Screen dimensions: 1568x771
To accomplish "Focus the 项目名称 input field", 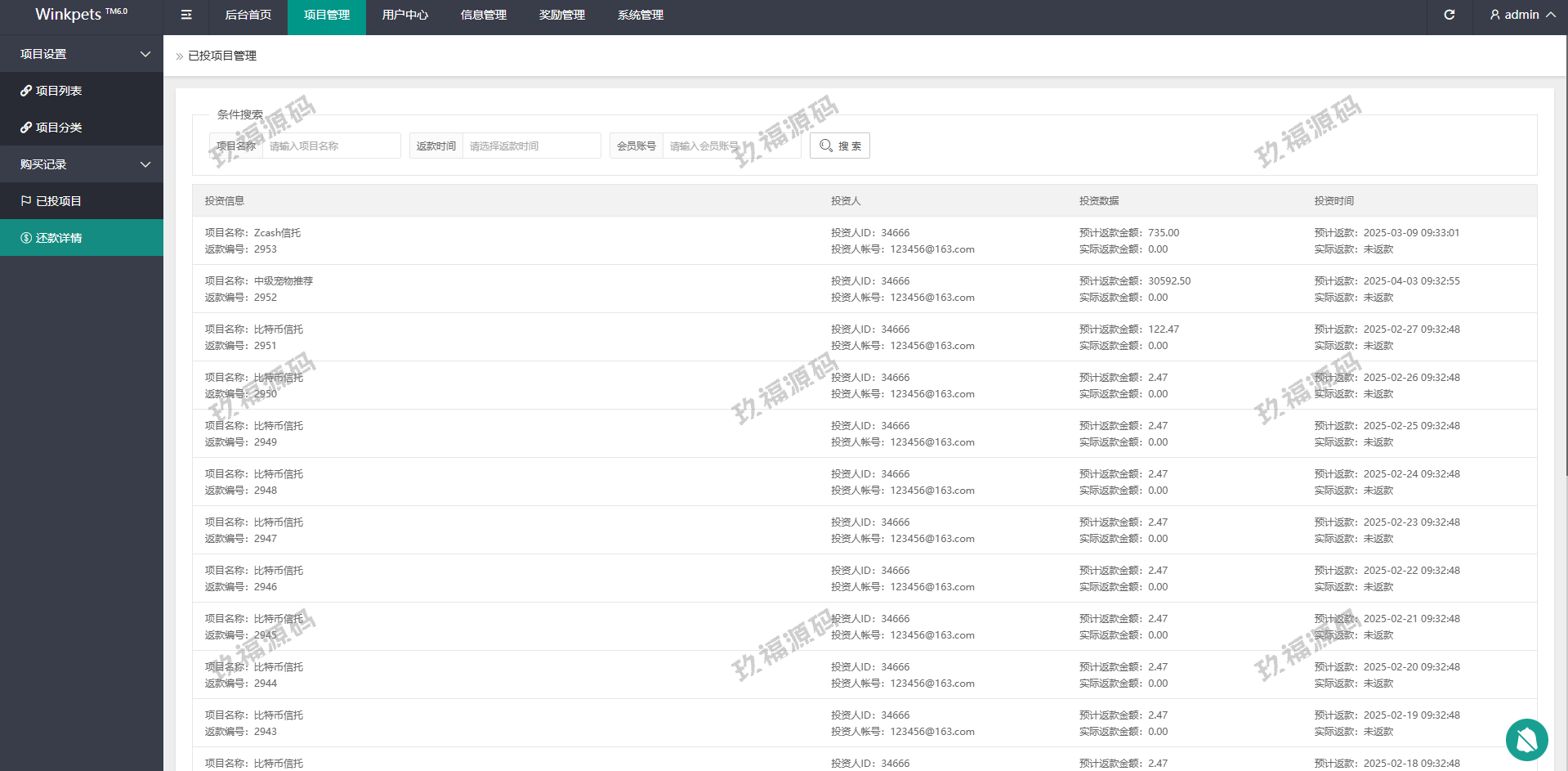I will (x=331, y=146).
